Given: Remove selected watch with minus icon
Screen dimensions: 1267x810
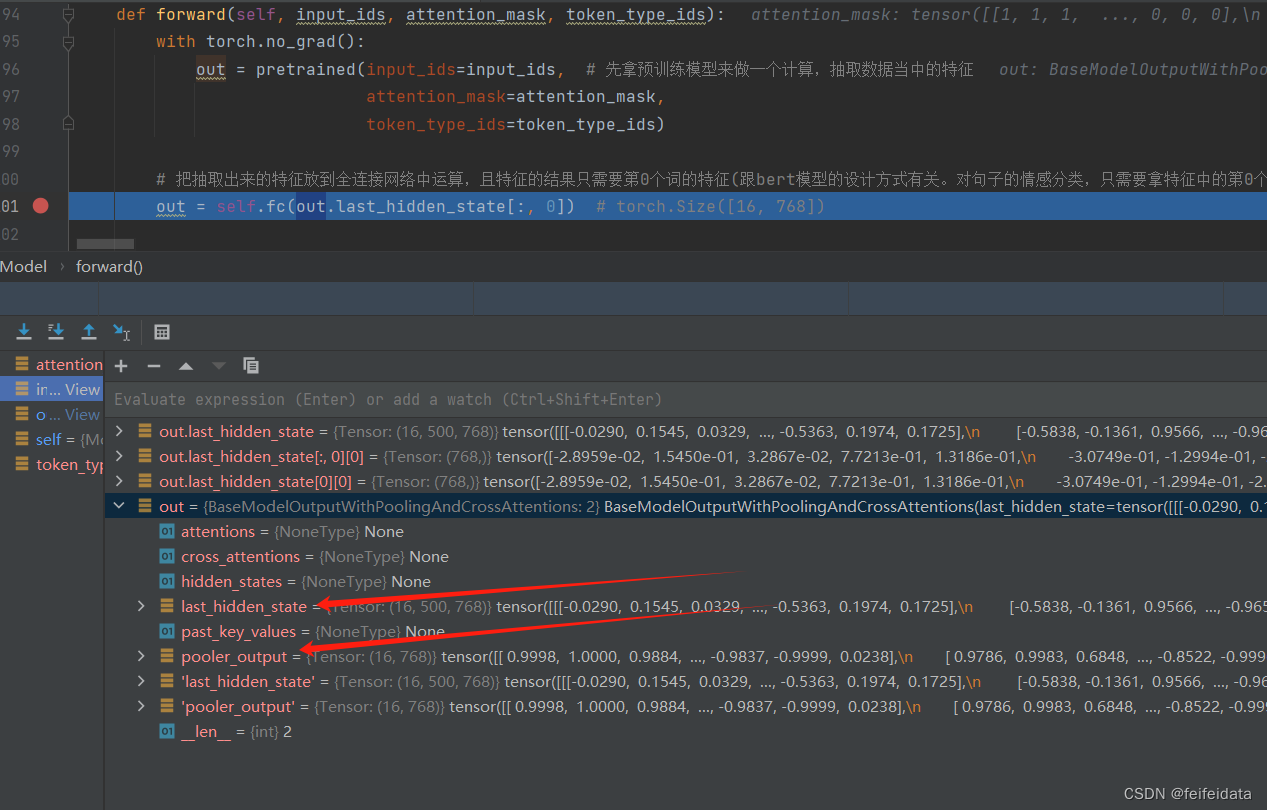Looking at the screenshot, I should [x=153, y=366].
